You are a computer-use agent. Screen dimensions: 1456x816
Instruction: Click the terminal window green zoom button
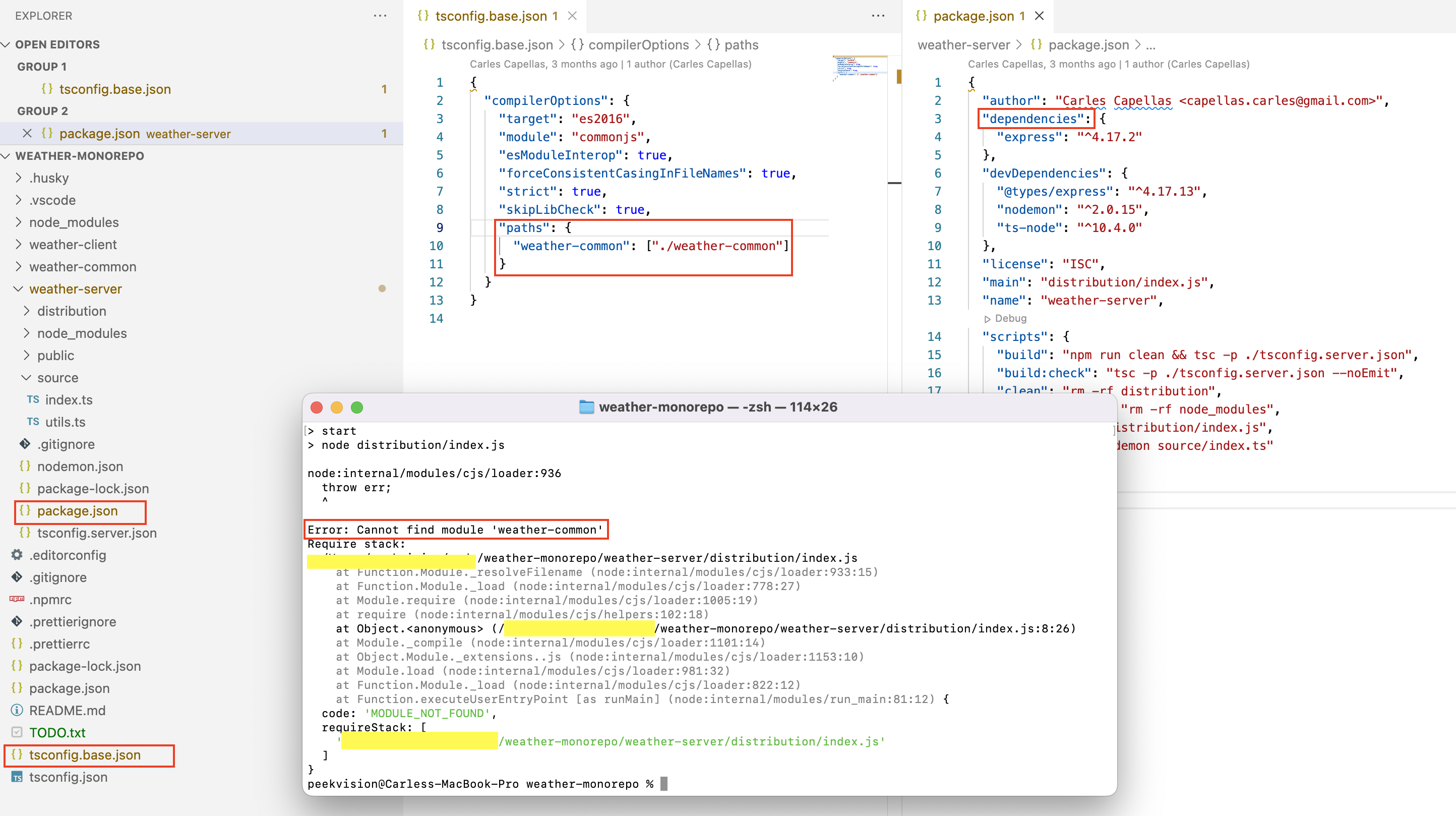356,407
